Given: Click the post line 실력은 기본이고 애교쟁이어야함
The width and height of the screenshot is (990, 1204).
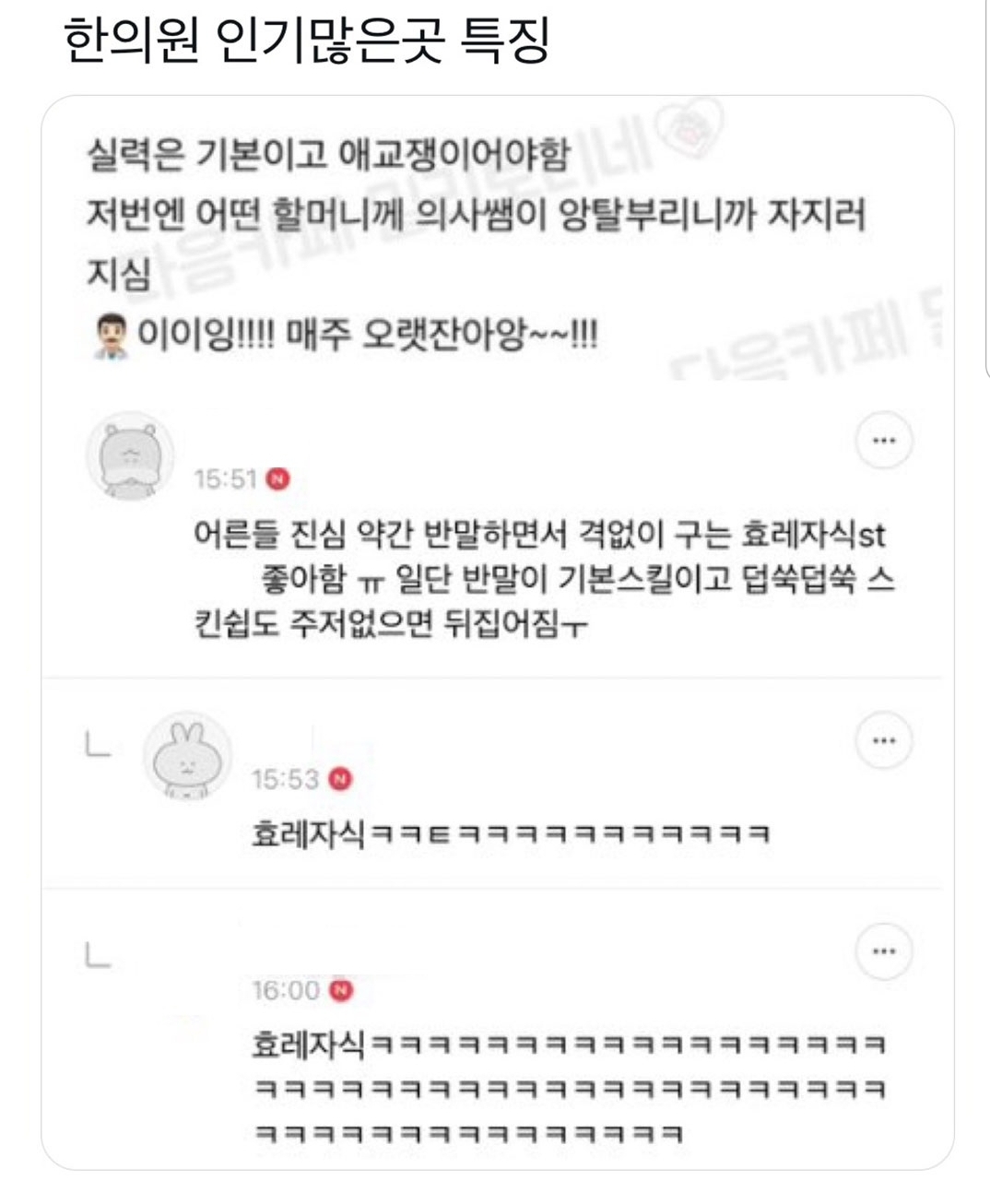Looking at the screenshot, I should point(328,155).
